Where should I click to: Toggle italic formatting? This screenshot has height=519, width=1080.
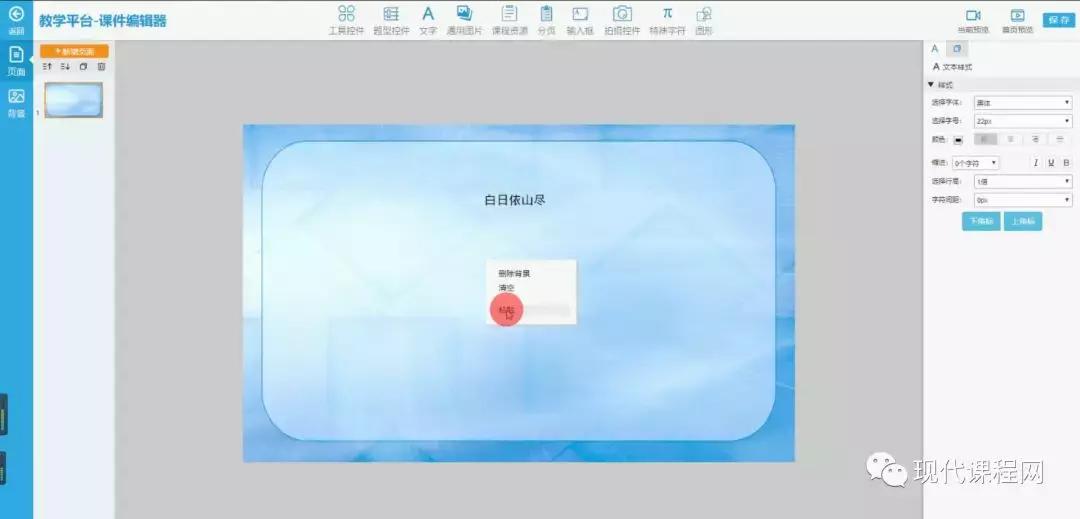click(1035, 163)
